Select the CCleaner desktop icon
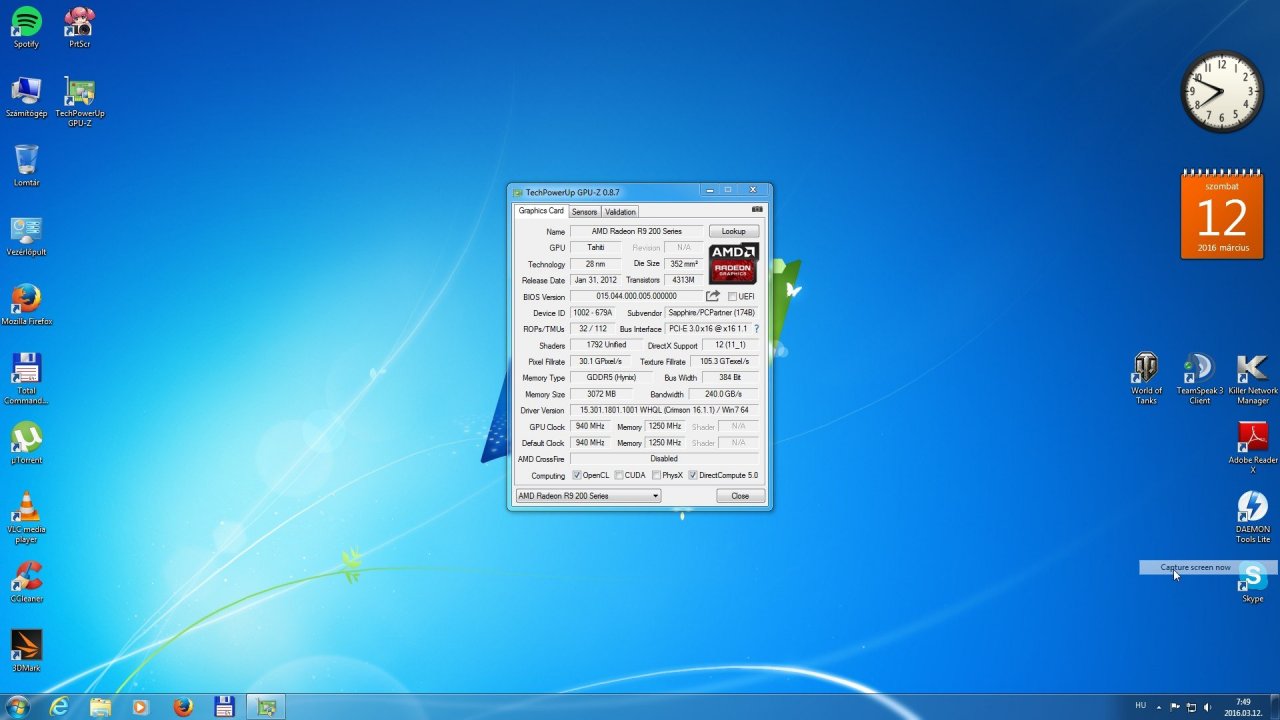This screenshot has height=720, width=1280. tap(26, 582)
